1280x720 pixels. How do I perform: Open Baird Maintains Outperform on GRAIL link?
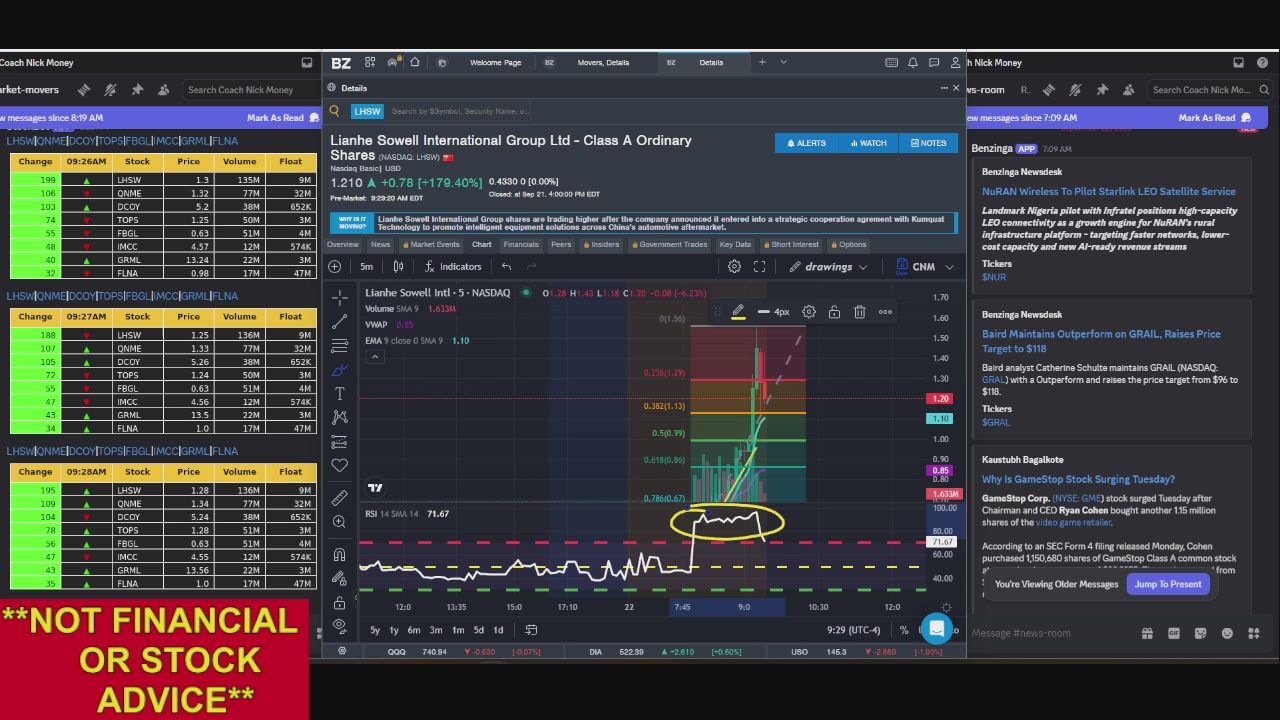[x=1101, y=341]
